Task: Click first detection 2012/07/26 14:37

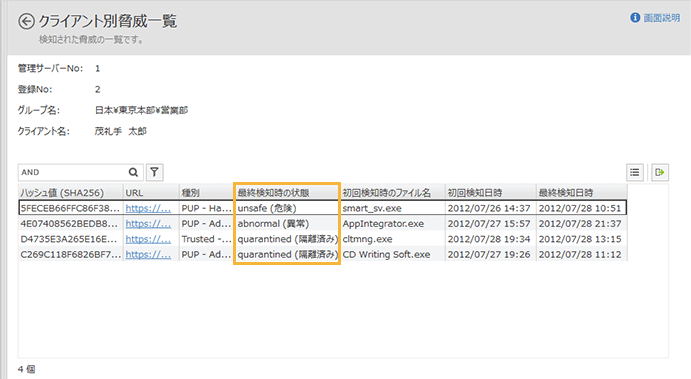Action: pos(489,208)
